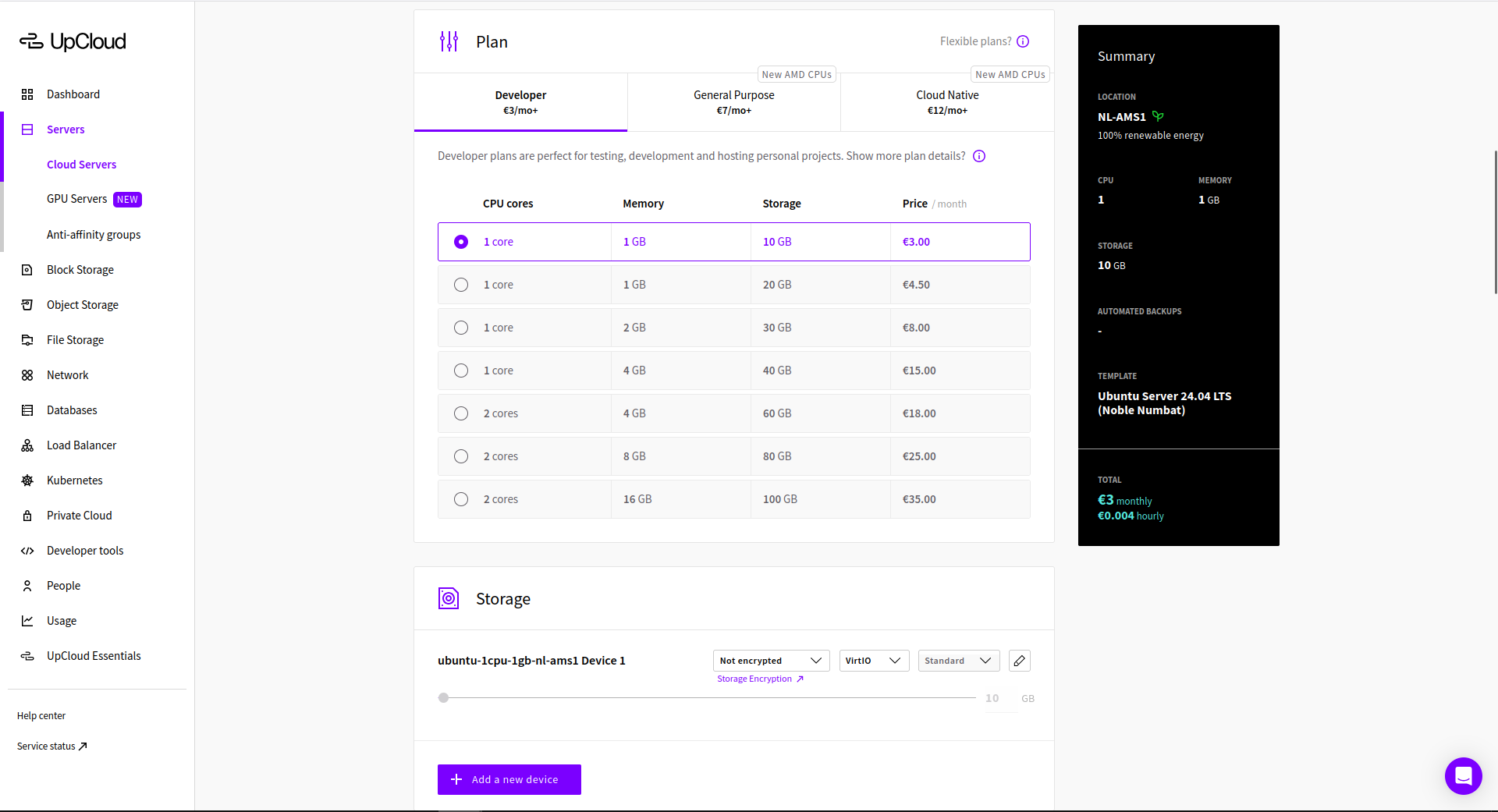Image resolution: width=1498 pixels, height=812 pixels.
Task: Open the Not encrypted dropdown
Action: [x=770, y=661]
